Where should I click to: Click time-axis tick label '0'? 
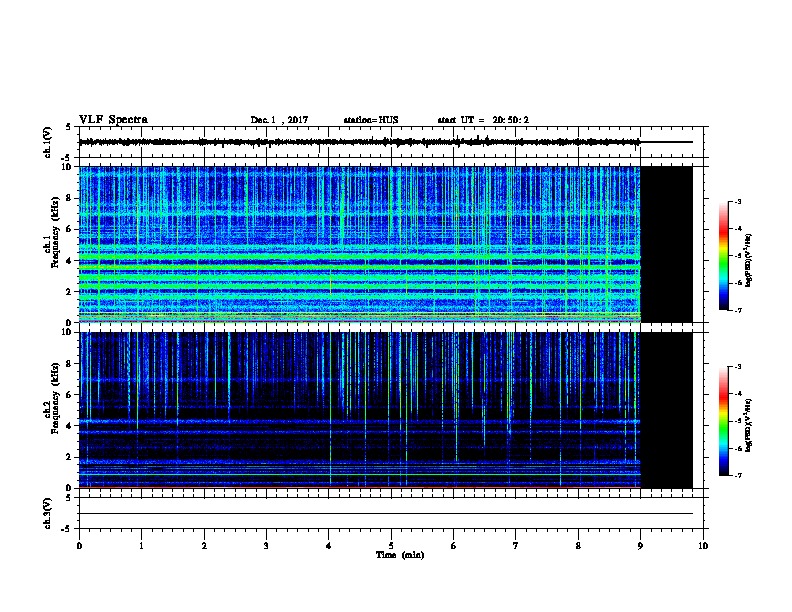click(79, 545)
